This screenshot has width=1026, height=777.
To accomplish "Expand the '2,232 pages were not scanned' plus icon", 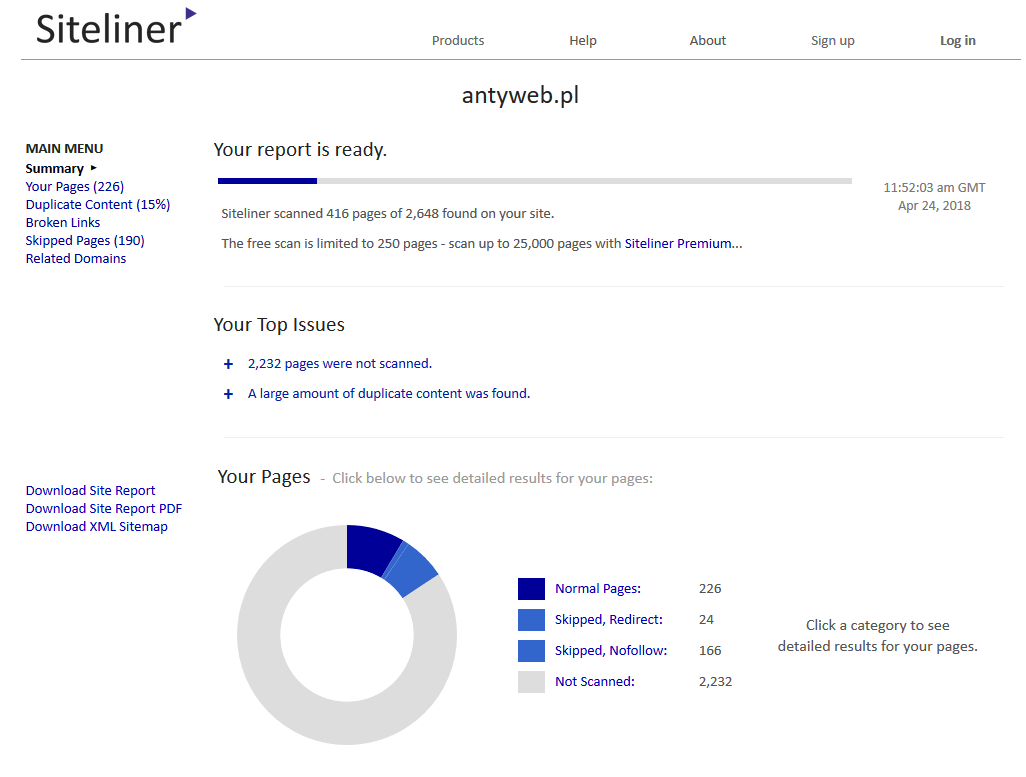I will pos(228,364).
